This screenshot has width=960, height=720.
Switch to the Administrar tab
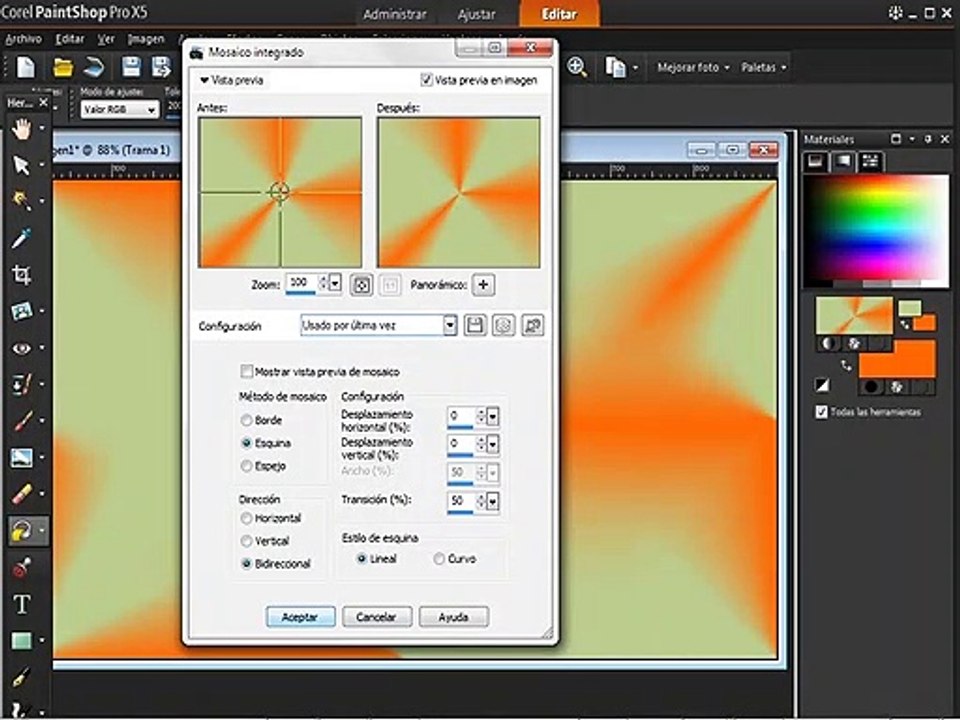pos(395,14)
